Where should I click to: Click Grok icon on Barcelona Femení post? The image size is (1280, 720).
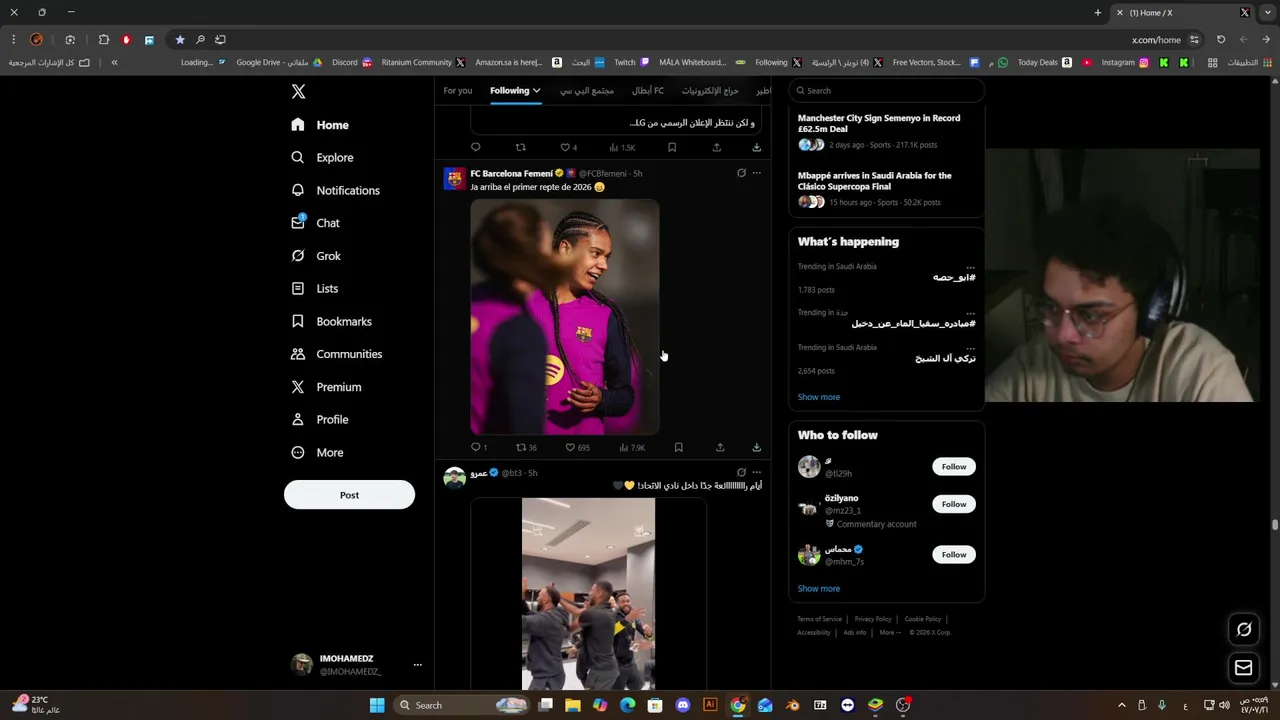[741, 173]
